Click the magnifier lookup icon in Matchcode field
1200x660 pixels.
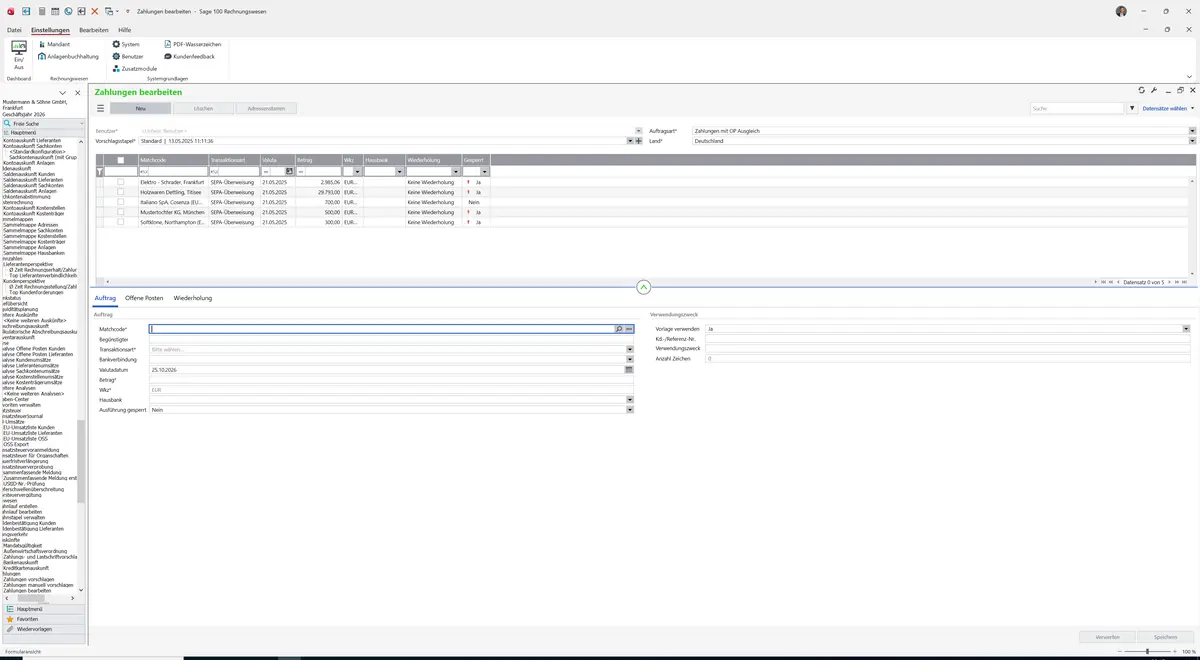(619, 329)
